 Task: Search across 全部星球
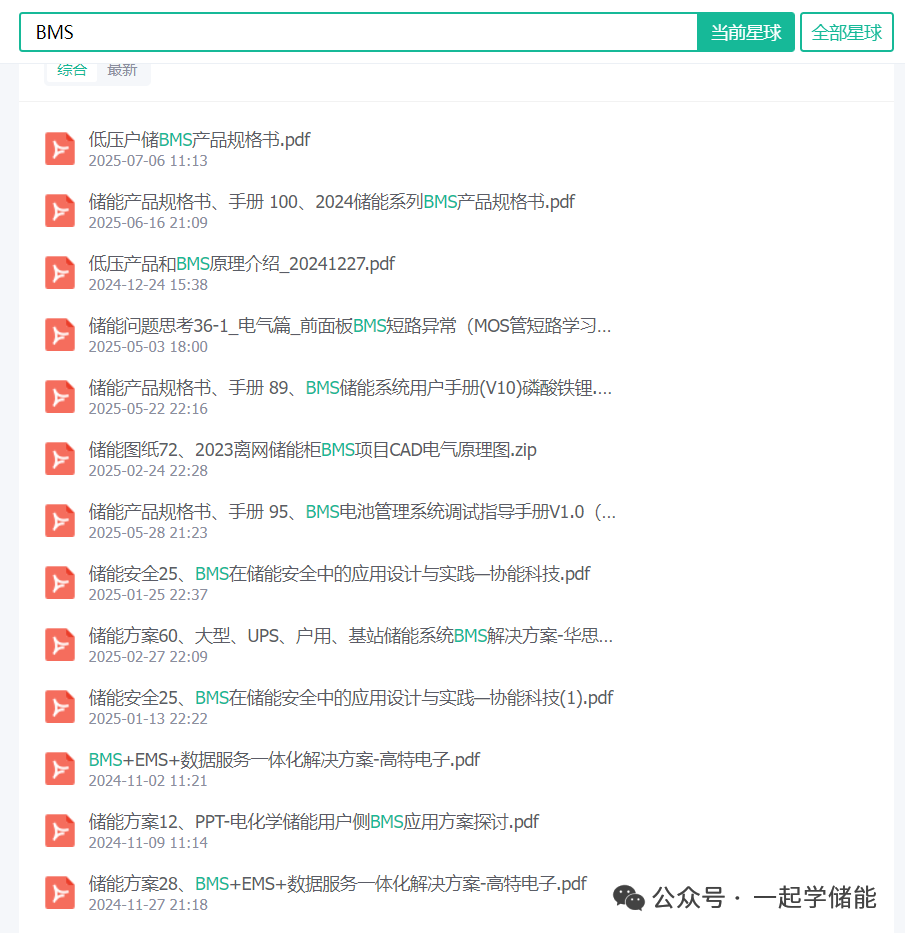847,32
